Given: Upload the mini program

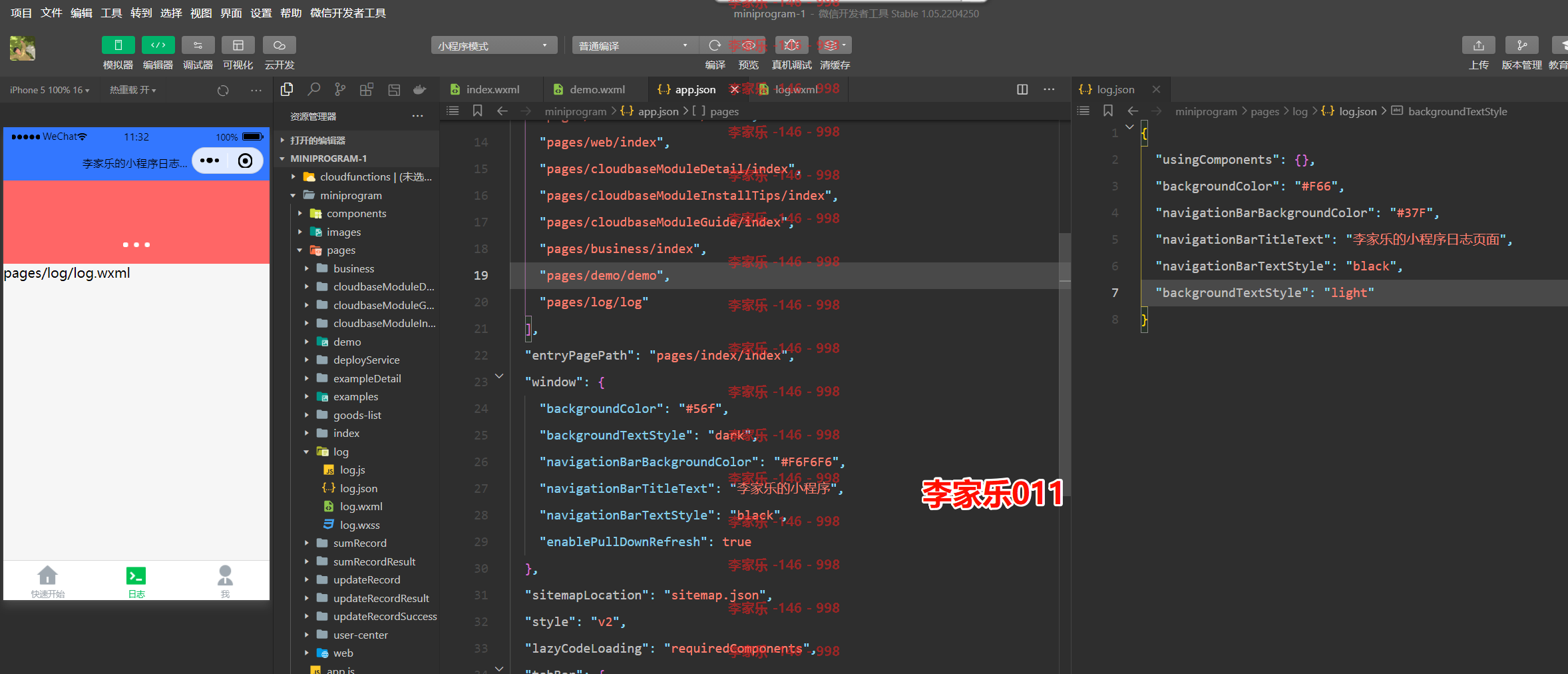Looking at the screenshot, I should [1478, 45].
